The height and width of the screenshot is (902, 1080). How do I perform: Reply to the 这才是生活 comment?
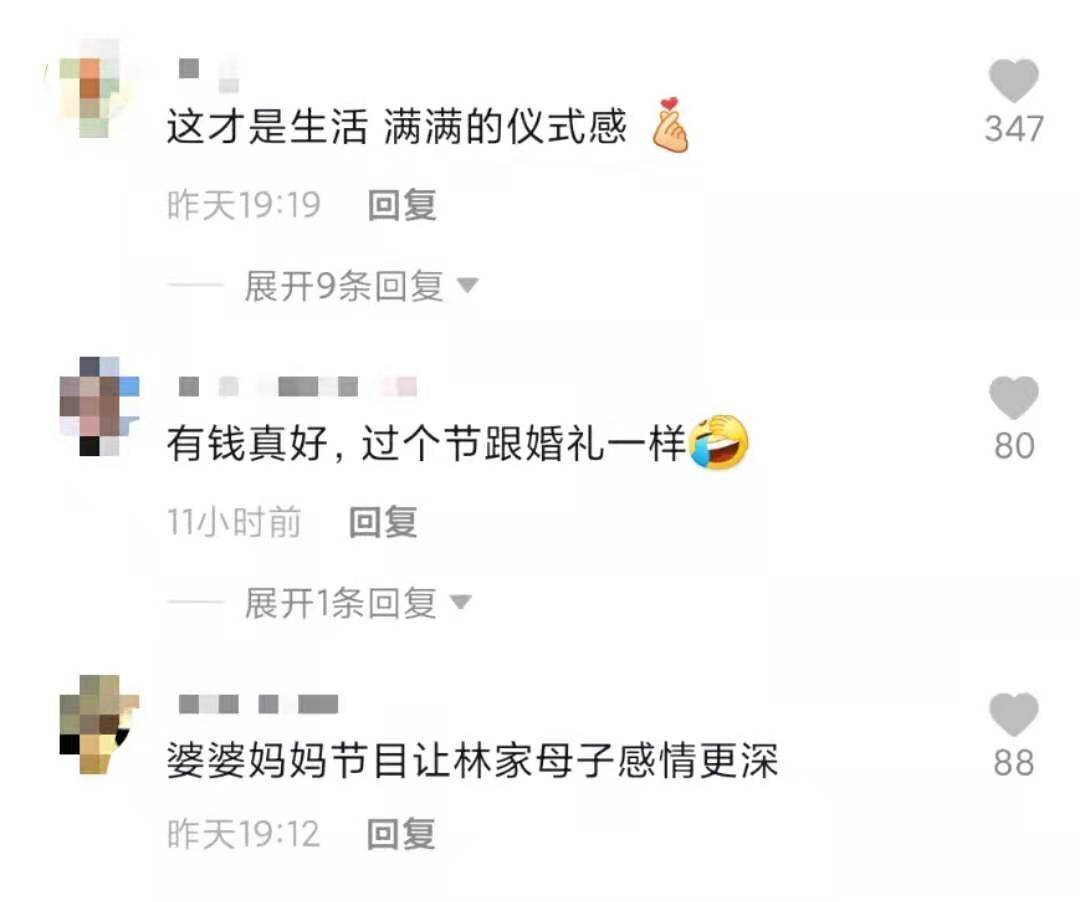(402, 205)
